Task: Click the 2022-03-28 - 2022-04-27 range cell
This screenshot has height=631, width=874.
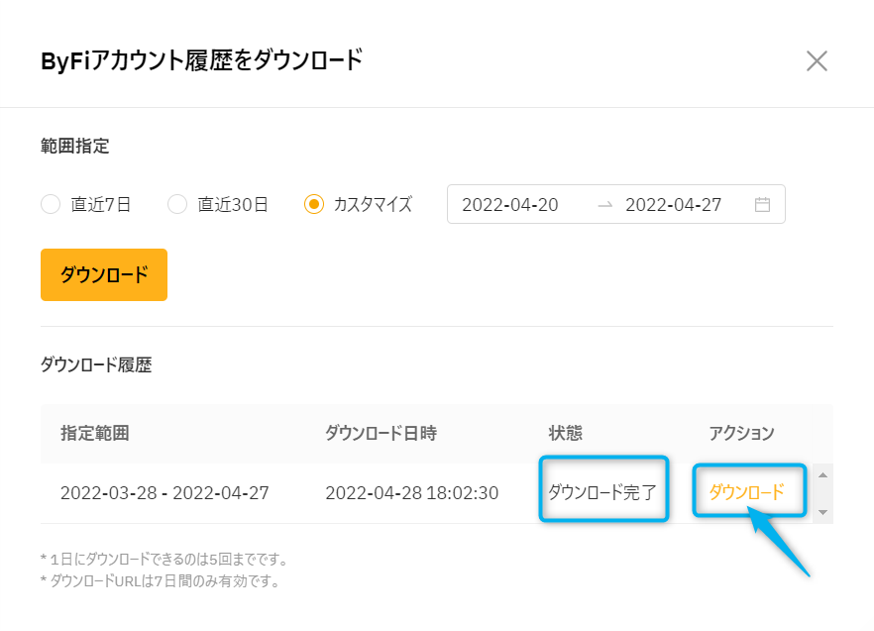Action: [x=164, y=493]
